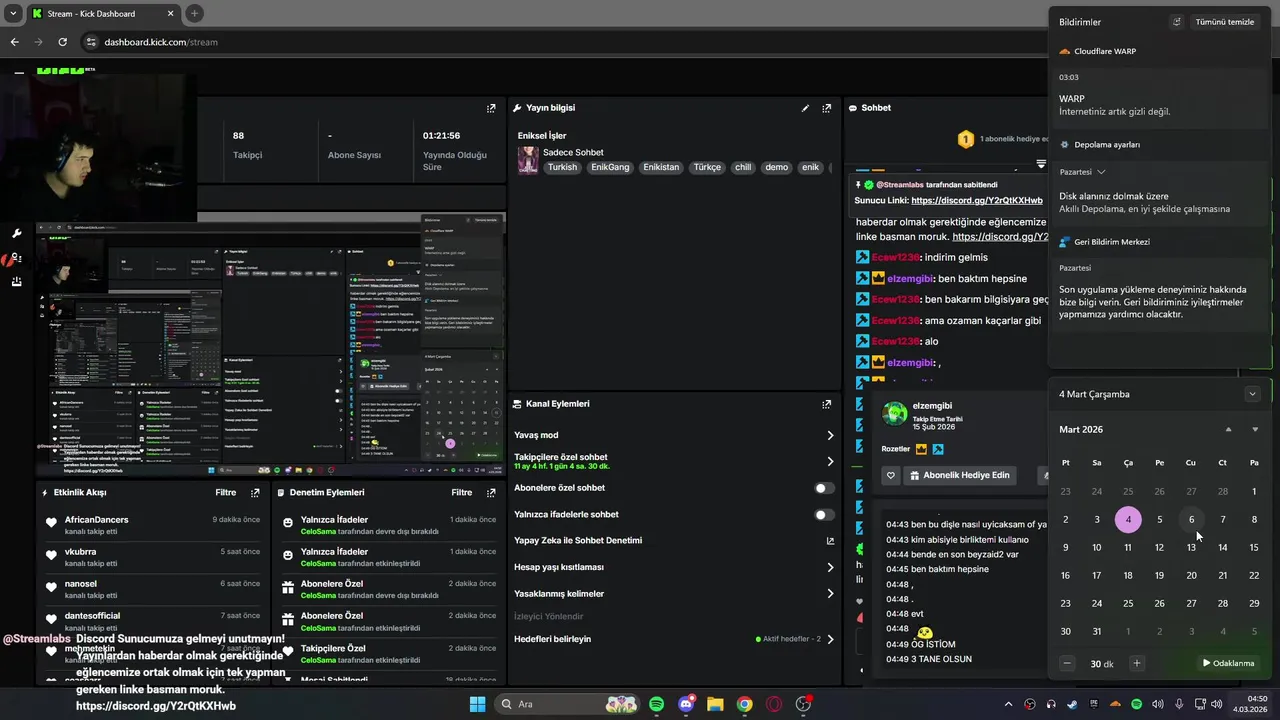This screenshot has width=1280, height=720.
Task: Pop out the Denetim Eylemleri panel
Action: click(491, 493)
